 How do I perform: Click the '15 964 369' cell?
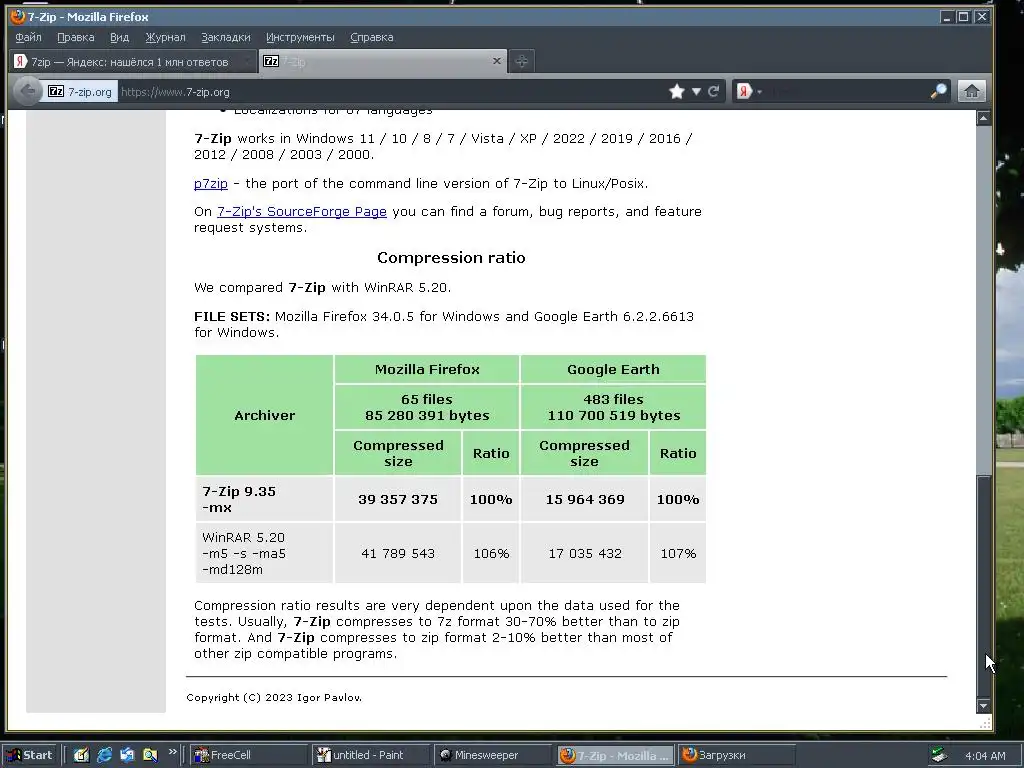584,499
